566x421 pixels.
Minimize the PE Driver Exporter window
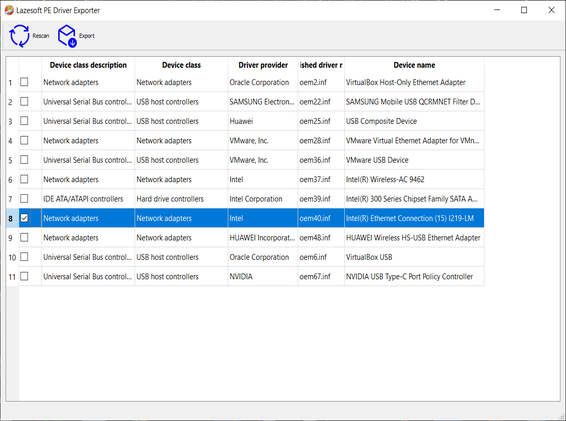click(497, 10)
